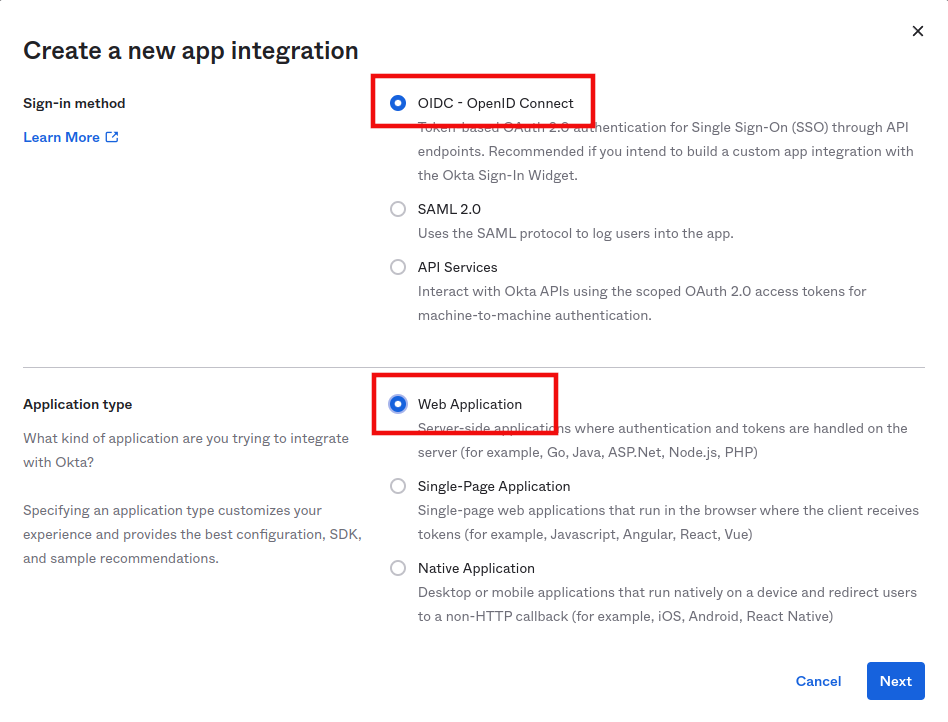Close the app integration dialog
The image size is (948, 722).
point(918,32)
